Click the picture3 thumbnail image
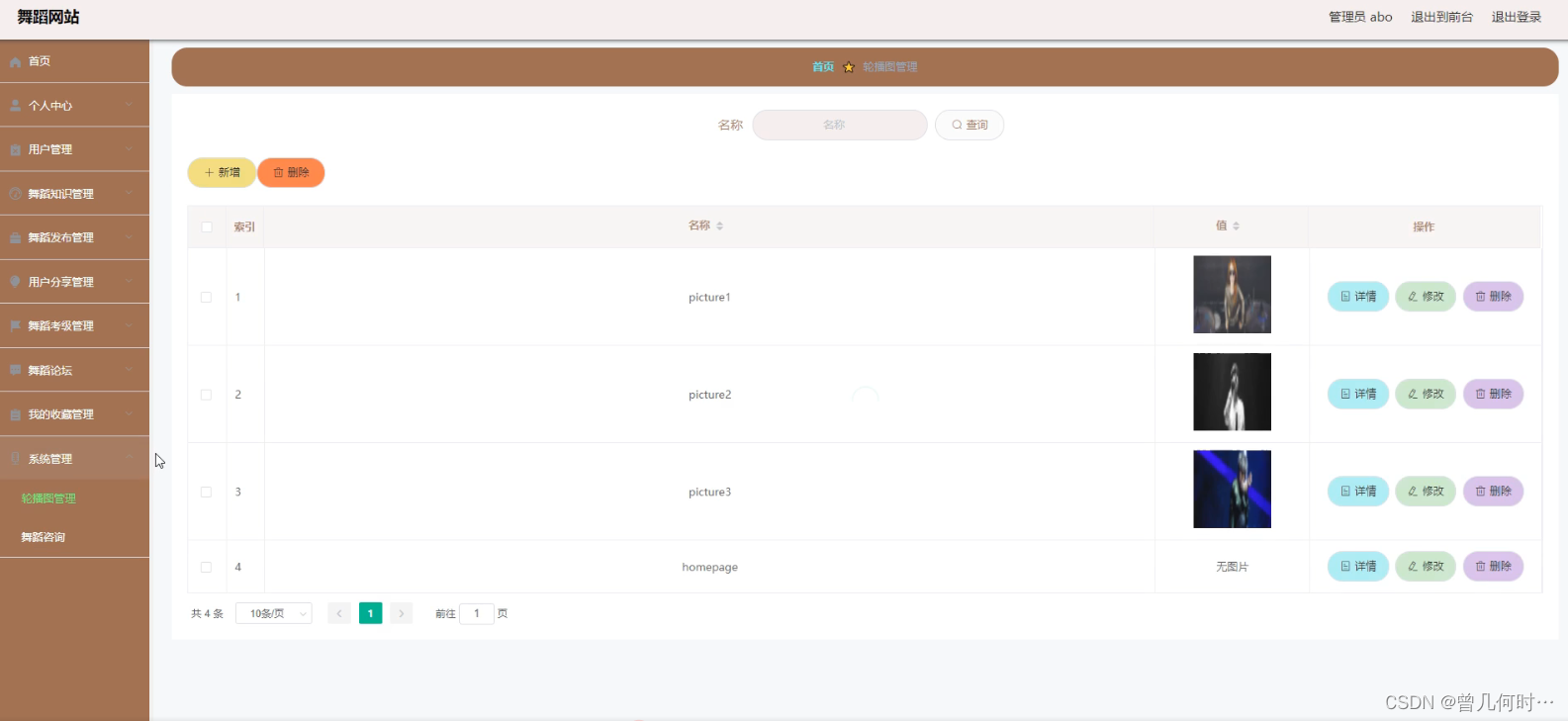Screen dimensions: 1568x721 click(x=1232, y=489)
